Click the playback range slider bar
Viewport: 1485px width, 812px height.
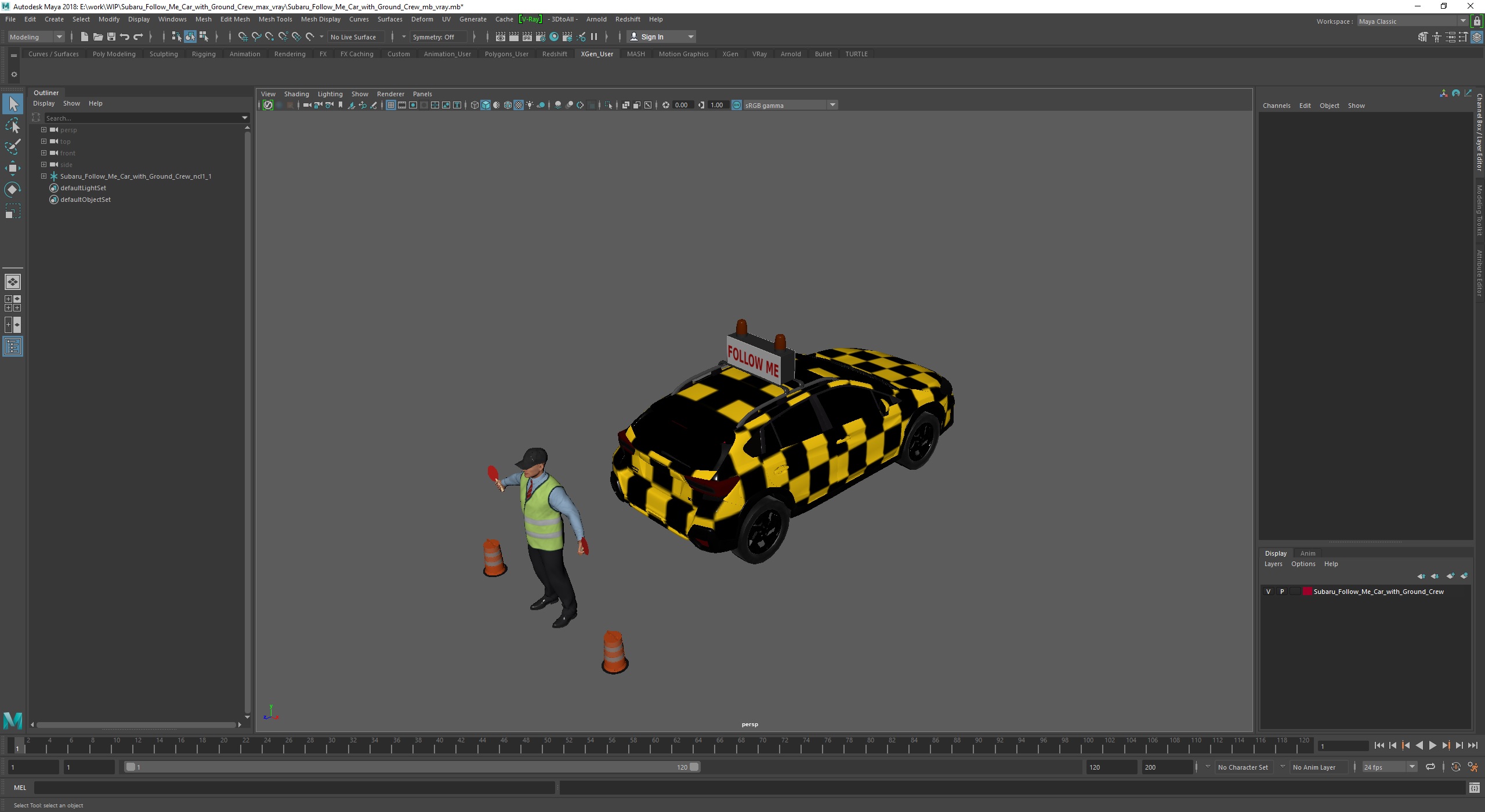412,767
